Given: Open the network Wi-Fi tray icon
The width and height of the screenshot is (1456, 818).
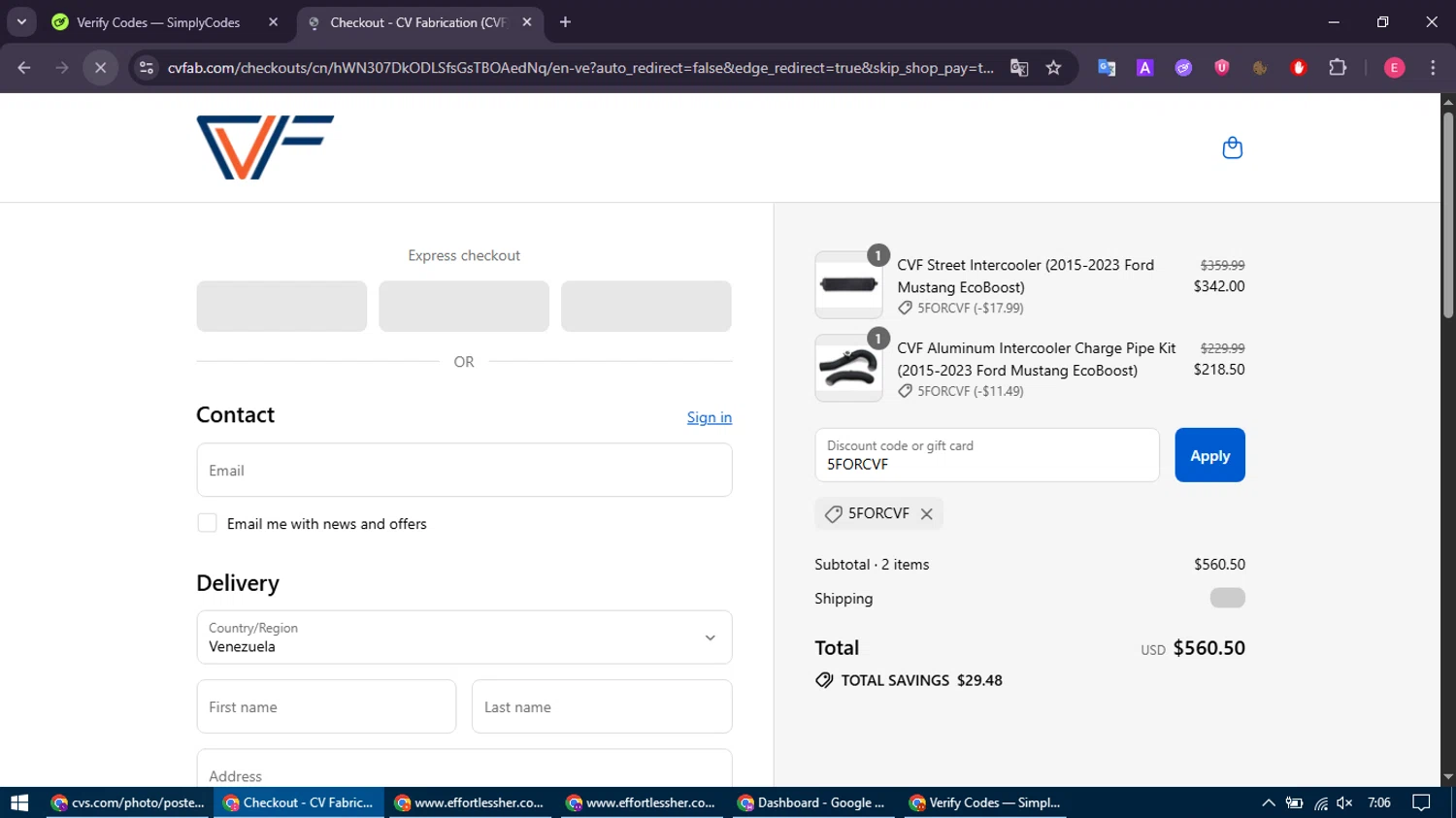Looking at the screenshot, I should coord(1321,802).
